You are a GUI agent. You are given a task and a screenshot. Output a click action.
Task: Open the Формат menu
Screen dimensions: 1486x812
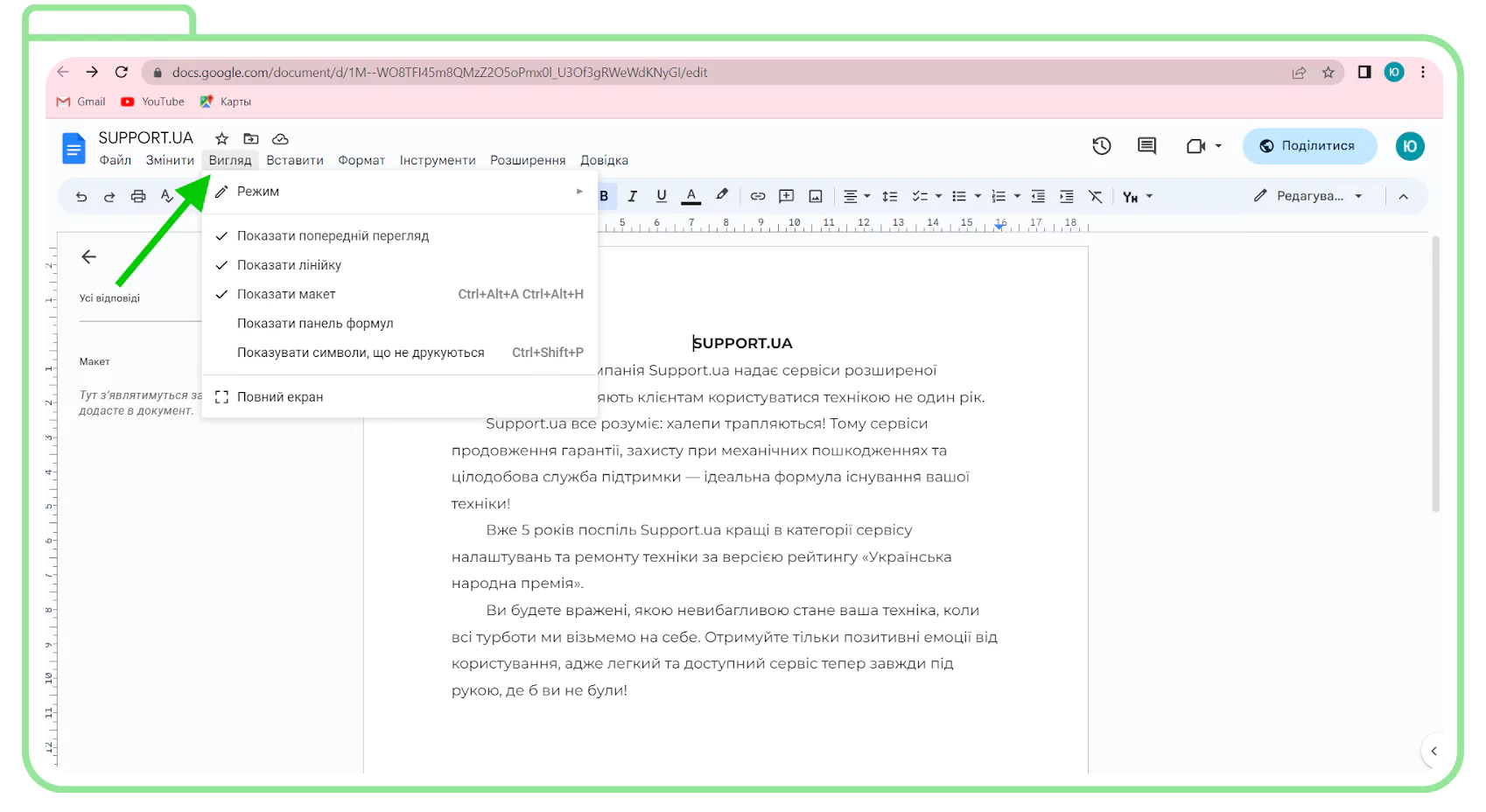[361, 160]
